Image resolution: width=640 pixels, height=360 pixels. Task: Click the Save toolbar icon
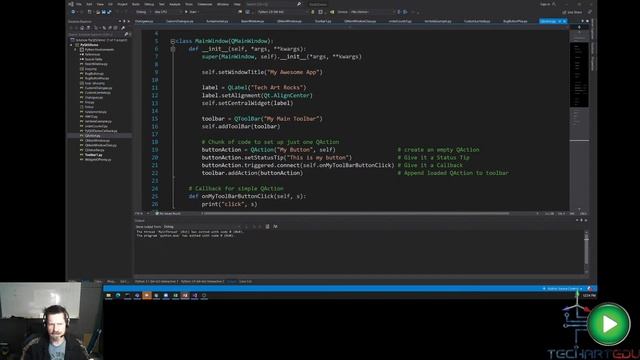(x=103, y=12)
